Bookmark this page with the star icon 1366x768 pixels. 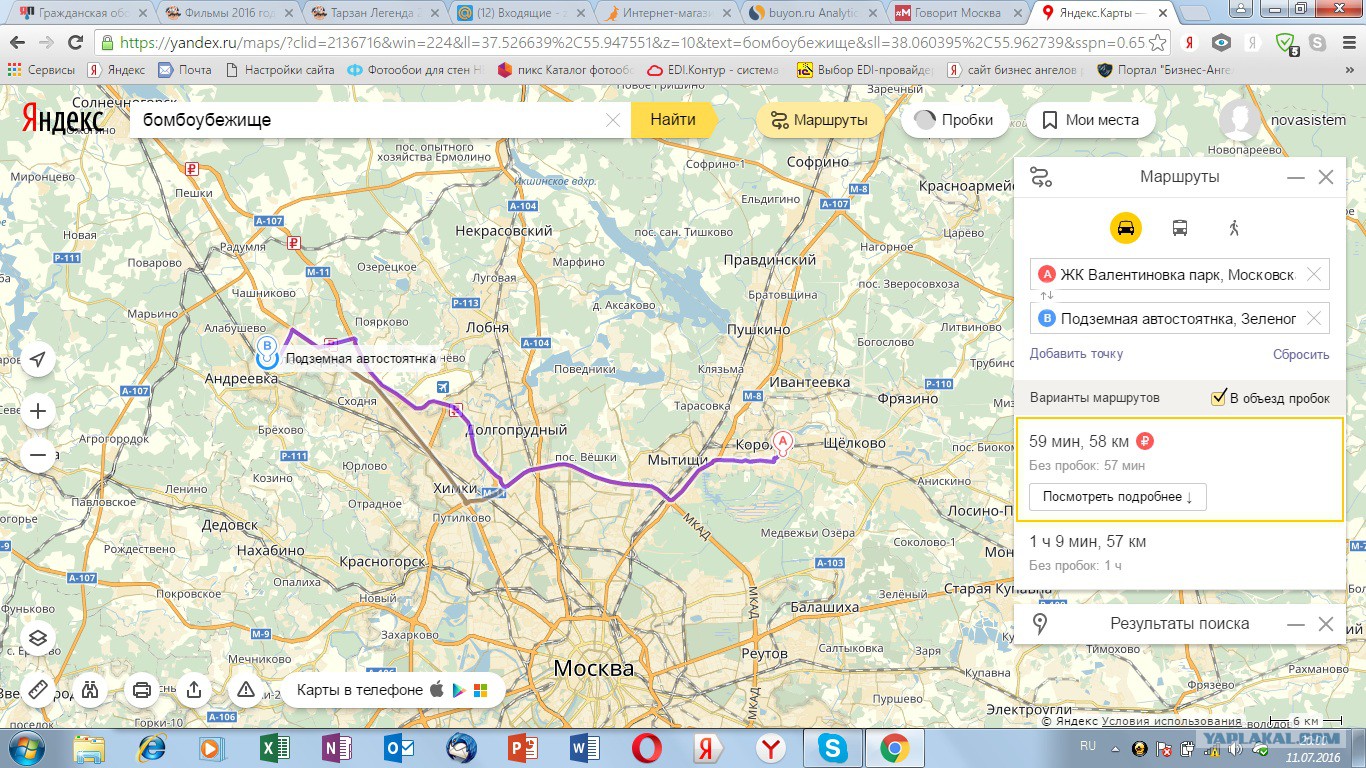[x=1158, y=43]
